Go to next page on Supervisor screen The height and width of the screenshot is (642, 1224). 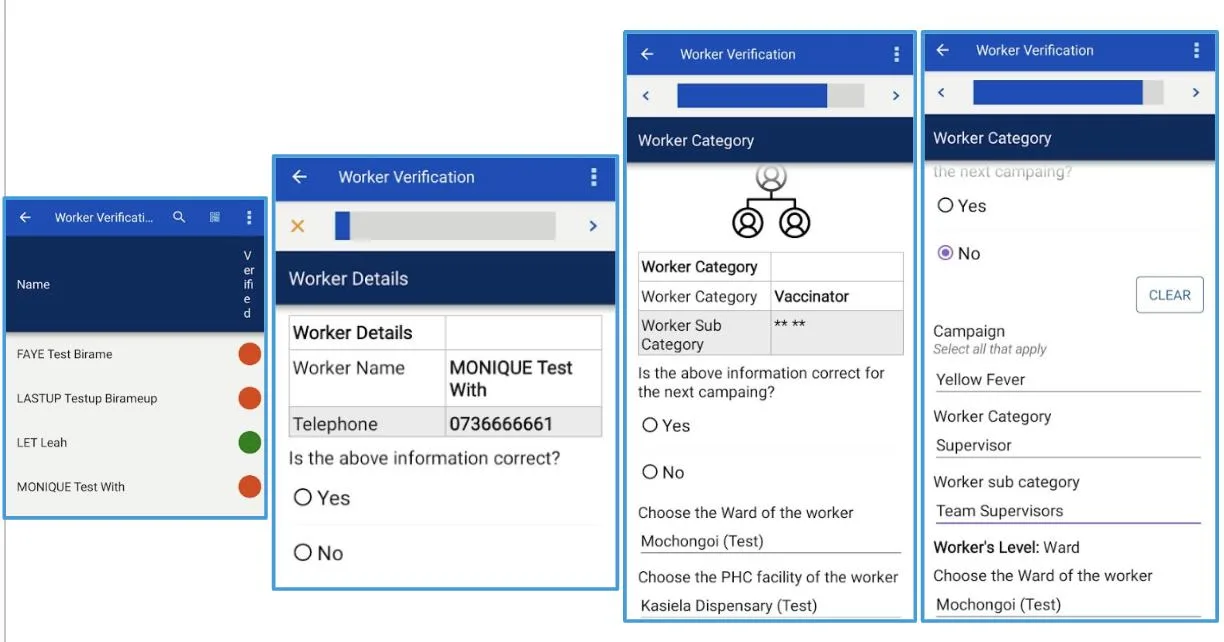pos(1195,93)
